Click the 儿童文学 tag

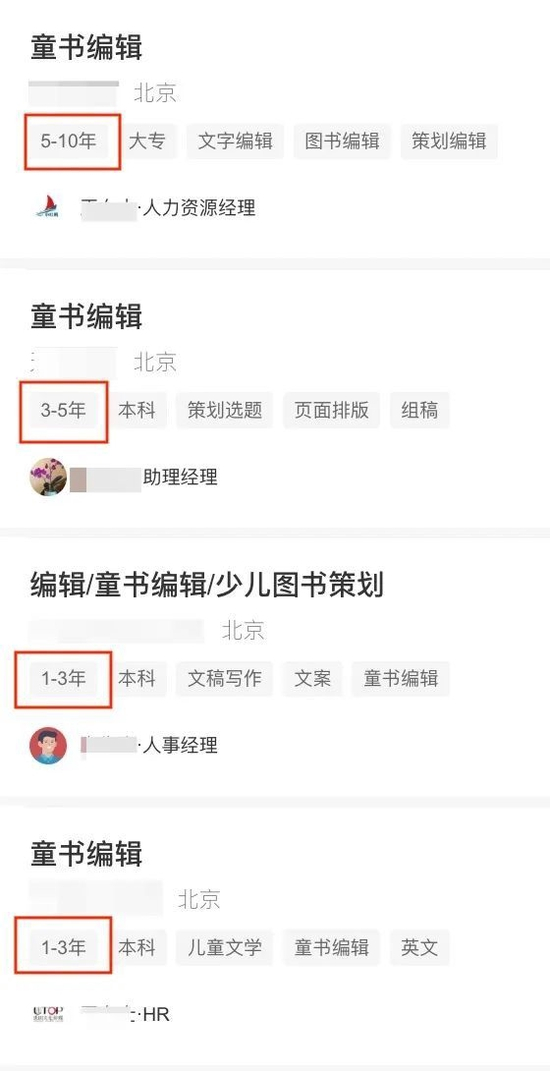[225, 947]
